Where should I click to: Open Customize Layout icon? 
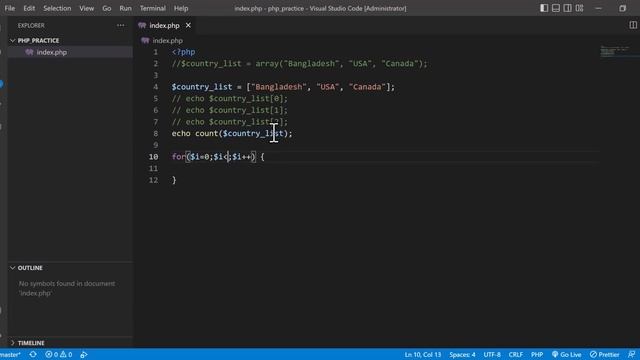click(580, 8)
